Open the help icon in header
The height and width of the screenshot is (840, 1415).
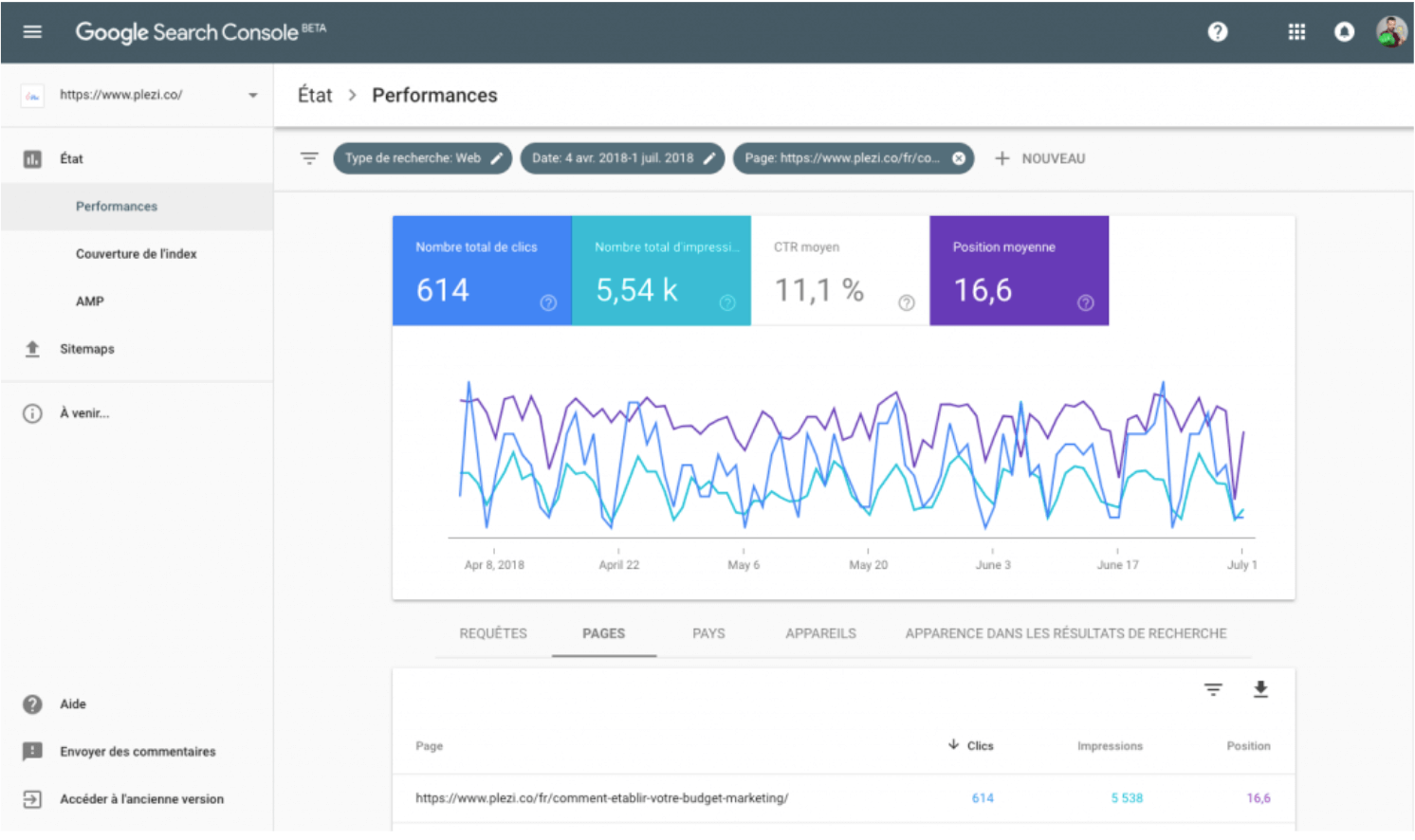click(1218, 32)
